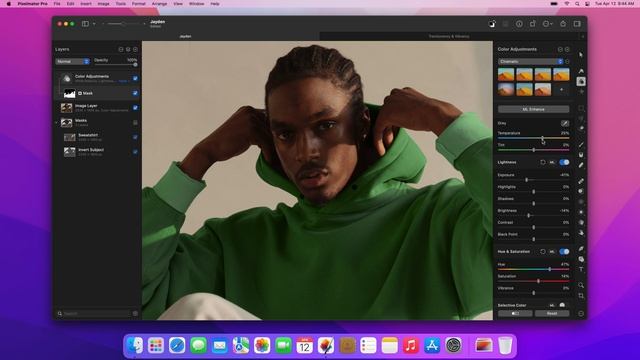Toggle Masks group visibility checkbox
Viewport: 640px width, 360px height.
[135, 122]
